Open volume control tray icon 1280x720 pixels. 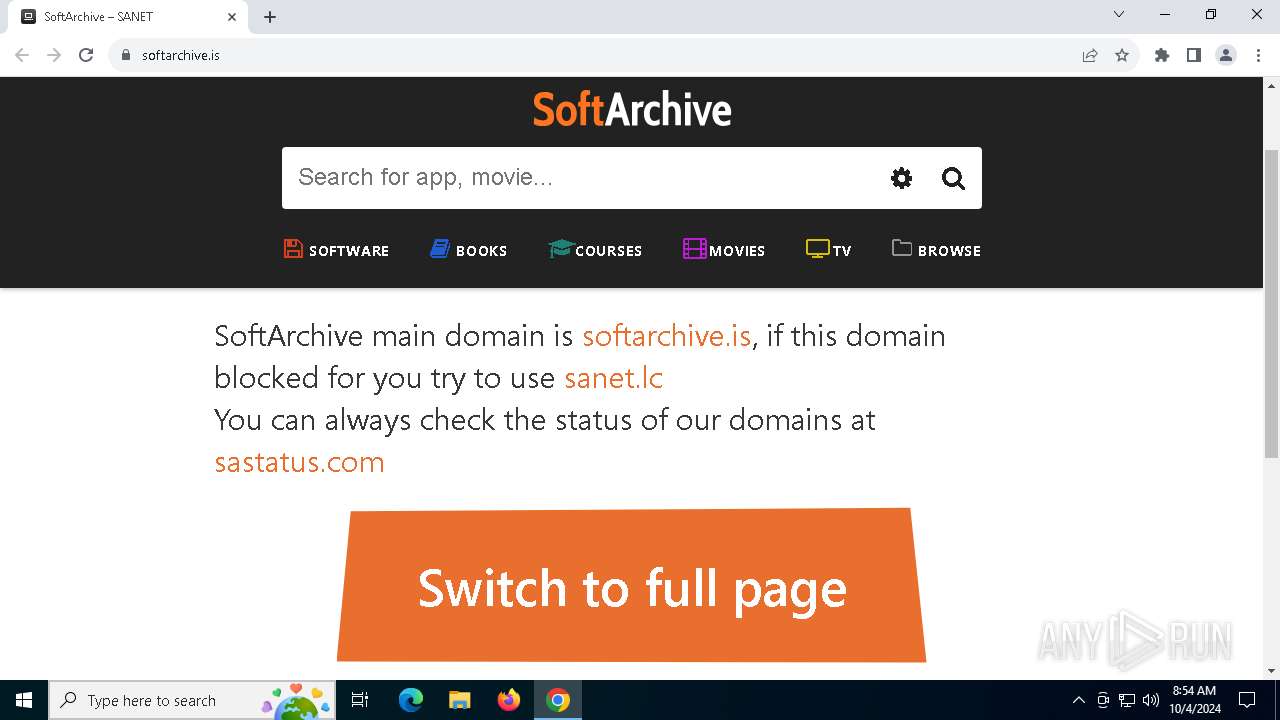tap(1151, 700)
